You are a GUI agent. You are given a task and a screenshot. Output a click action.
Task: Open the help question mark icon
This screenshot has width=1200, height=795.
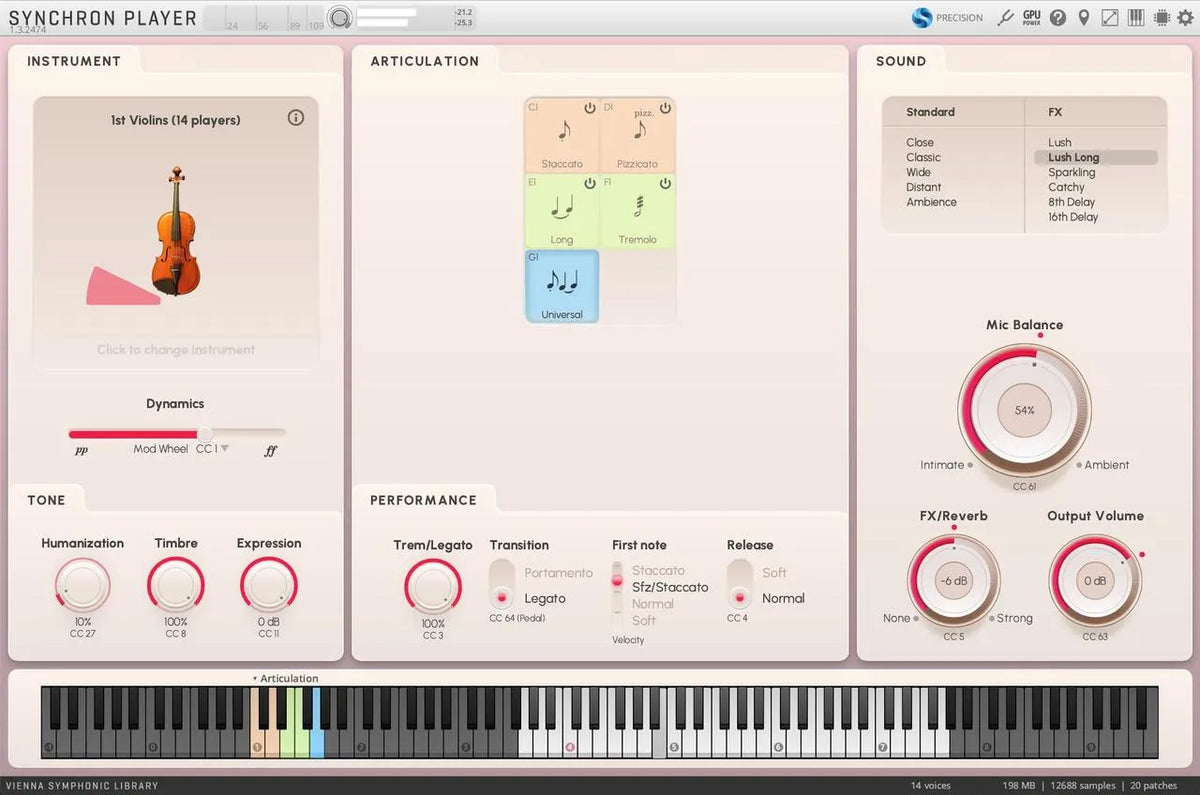pos(1057,17)
